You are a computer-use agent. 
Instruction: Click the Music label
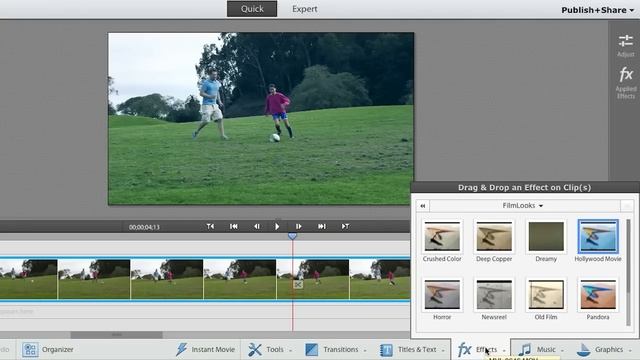546,349
